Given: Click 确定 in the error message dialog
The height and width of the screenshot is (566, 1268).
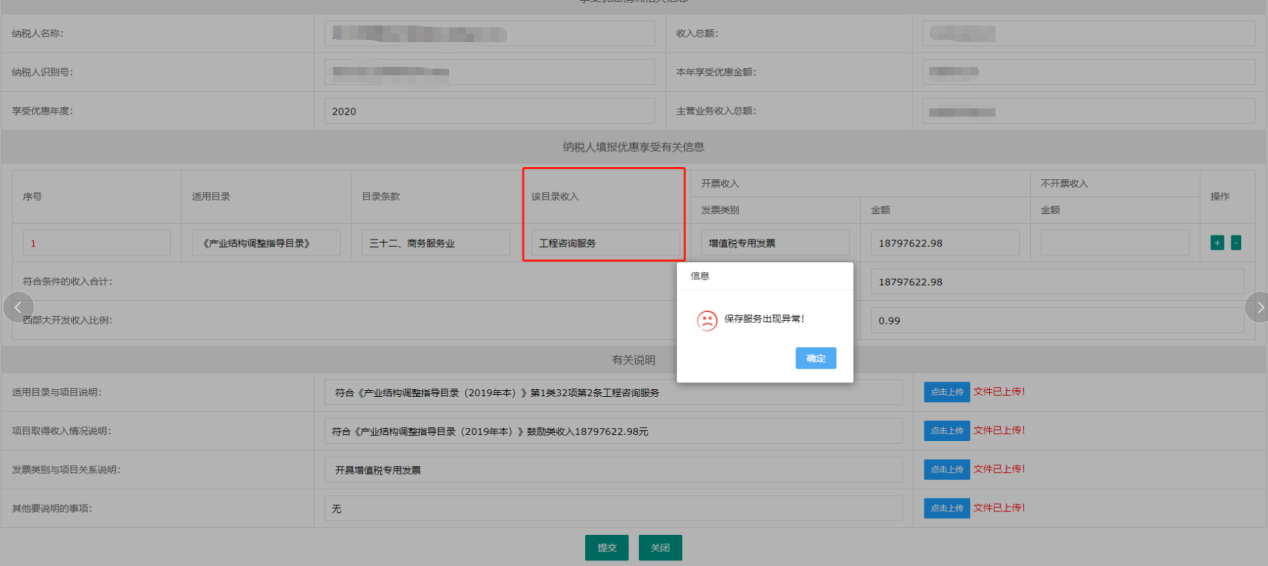Looking at the screenshot, I should click(x=816, y=358).
